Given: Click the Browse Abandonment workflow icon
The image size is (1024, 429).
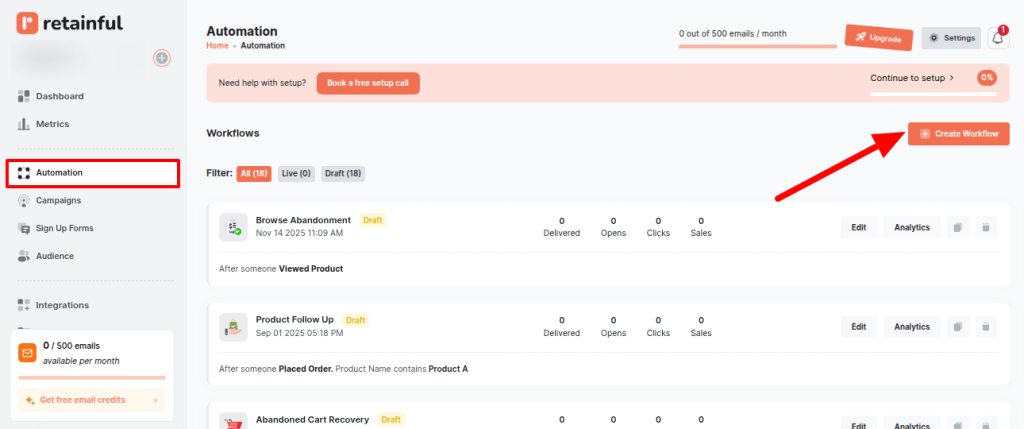Looking at the screenshot, I should click(233, 227).
